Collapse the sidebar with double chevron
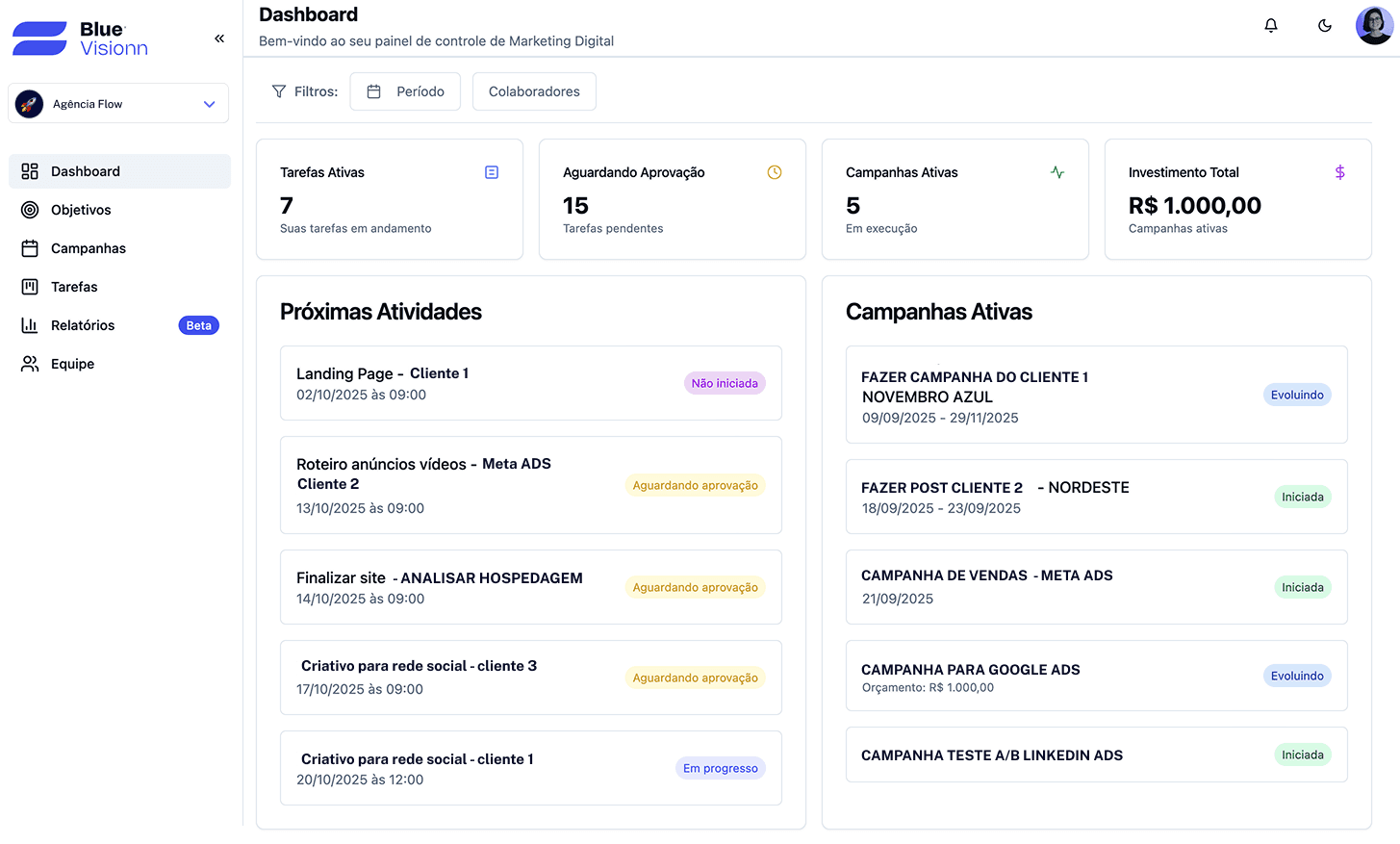Screen dimensions: 1400x844 click(x=219, y=38)
